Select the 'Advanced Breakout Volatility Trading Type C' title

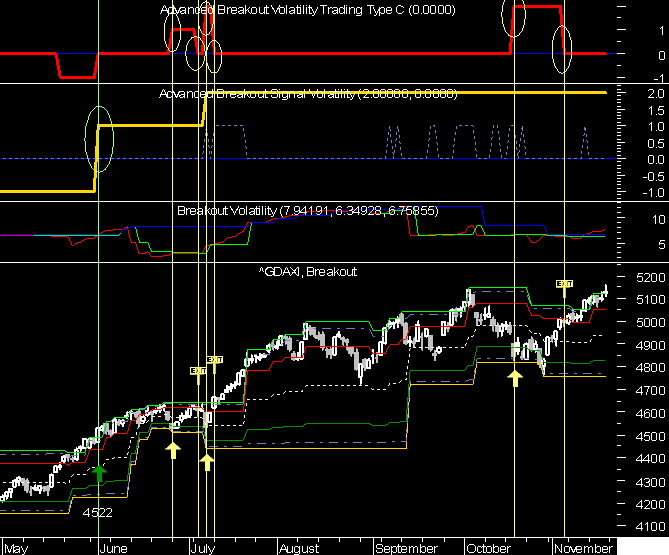coord(308,9)
